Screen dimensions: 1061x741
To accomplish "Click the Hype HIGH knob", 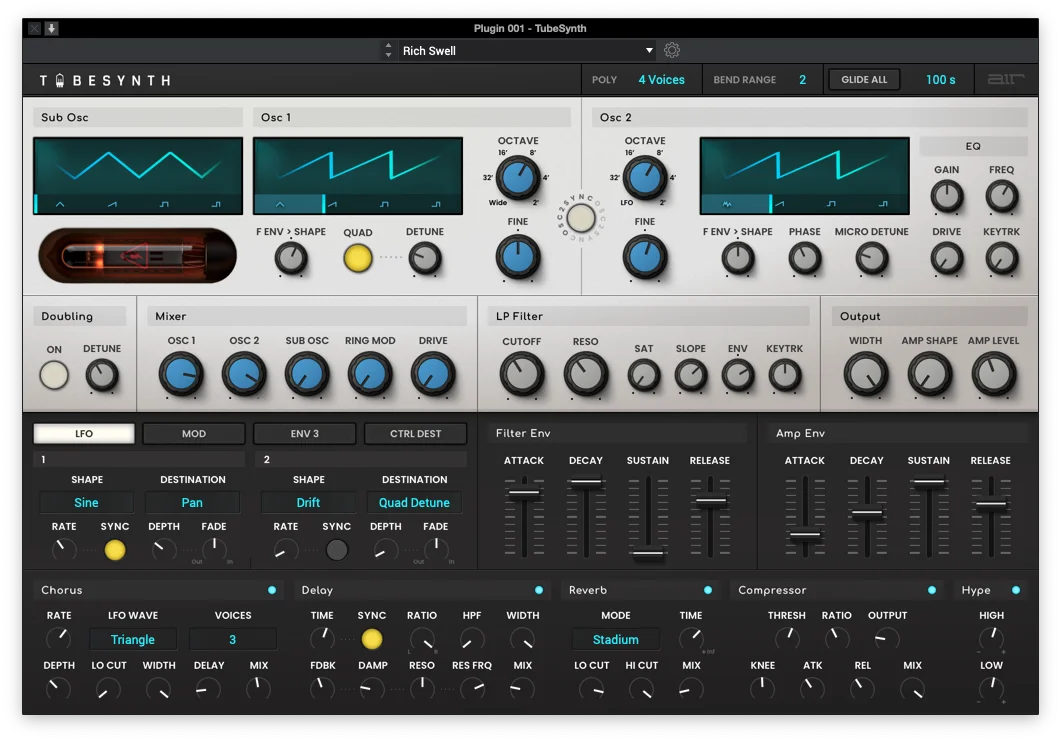I will point(991,637).
